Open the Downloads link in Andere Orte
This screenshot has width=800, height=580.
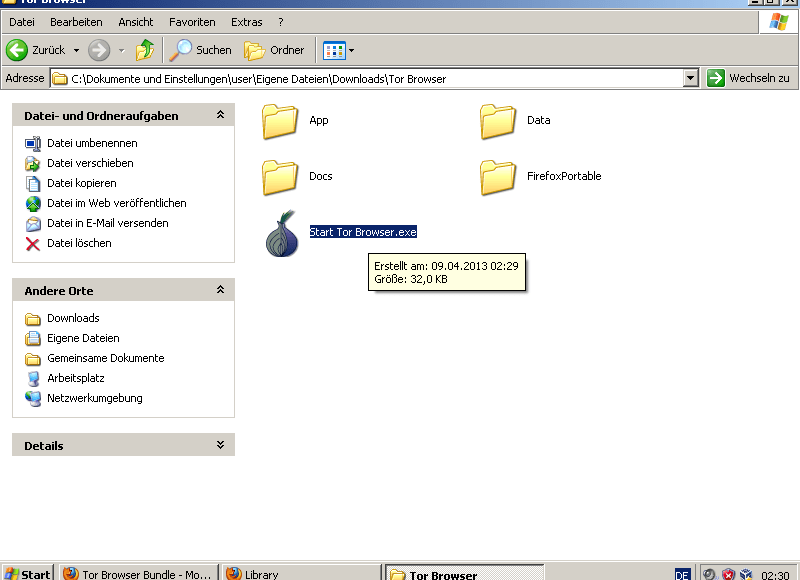73,318
